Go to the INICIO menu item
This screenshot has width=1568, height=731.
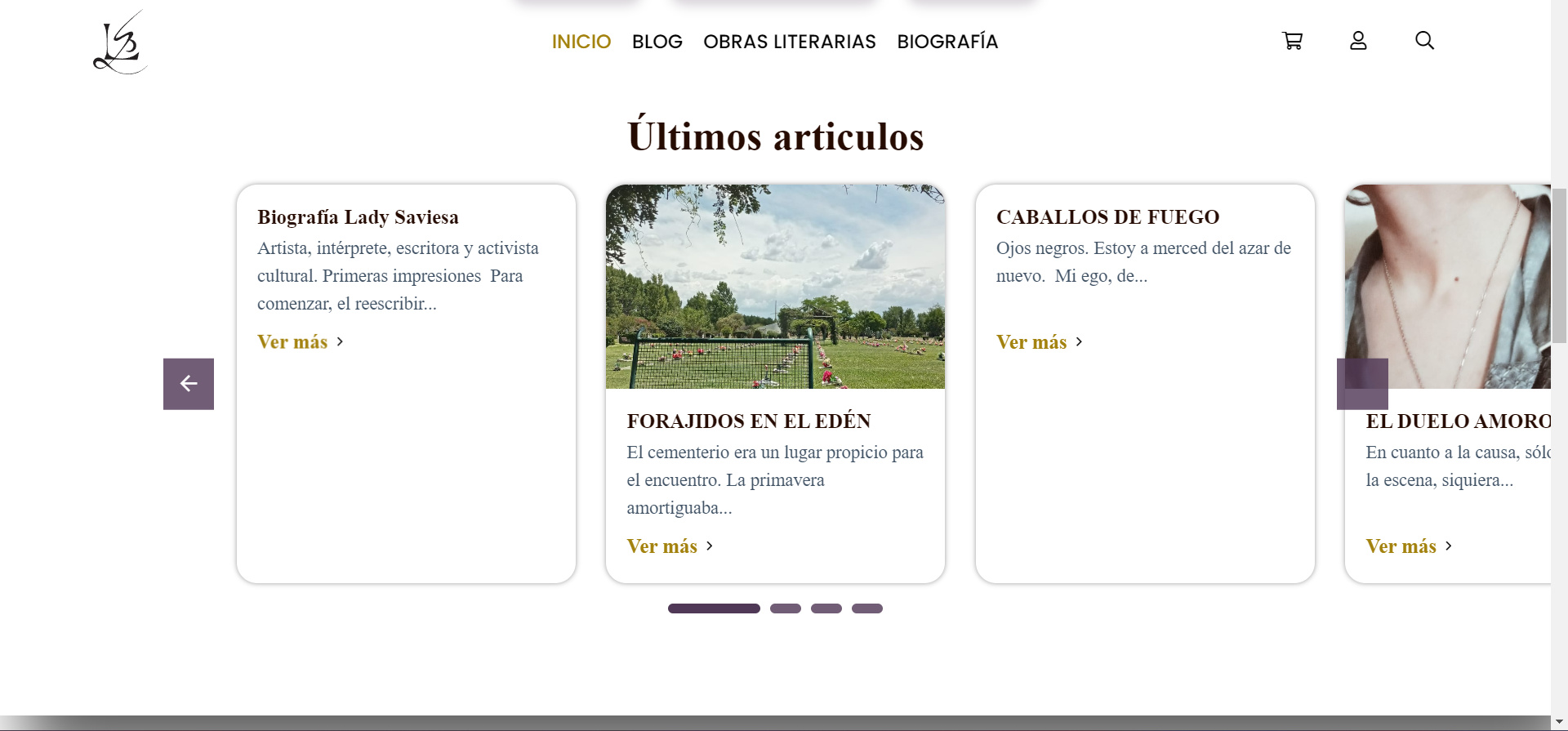[x=581, y=42]
